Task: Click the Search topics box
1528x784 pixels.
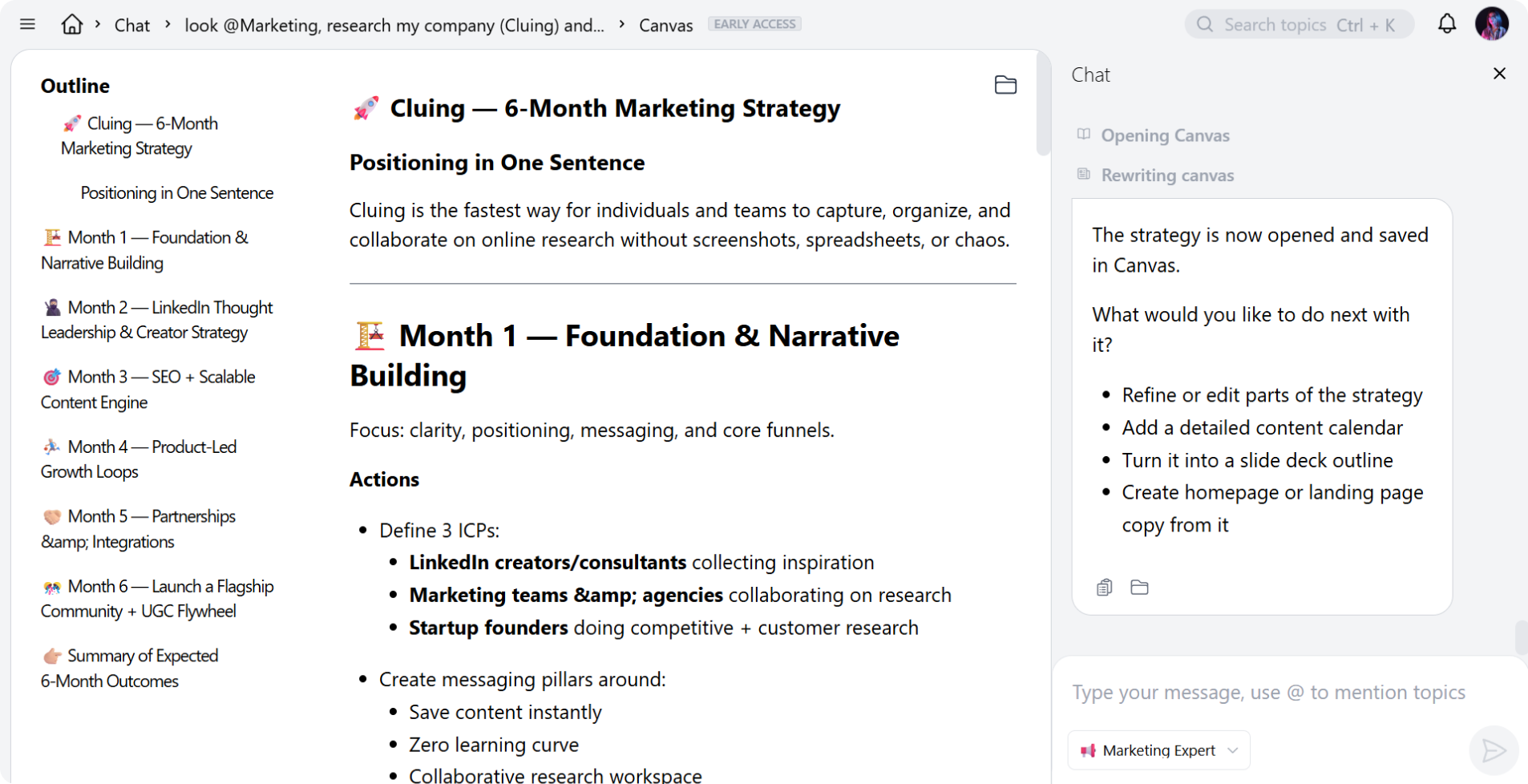Action: (x=1299, y=25)
